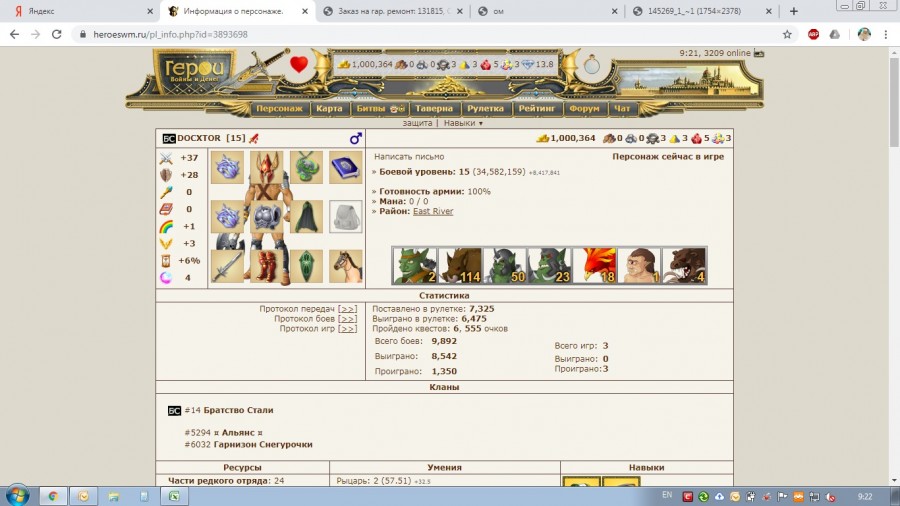Click the red boots equipment slot
This screenshot has height=506, width=900.
tap(266, 266)
